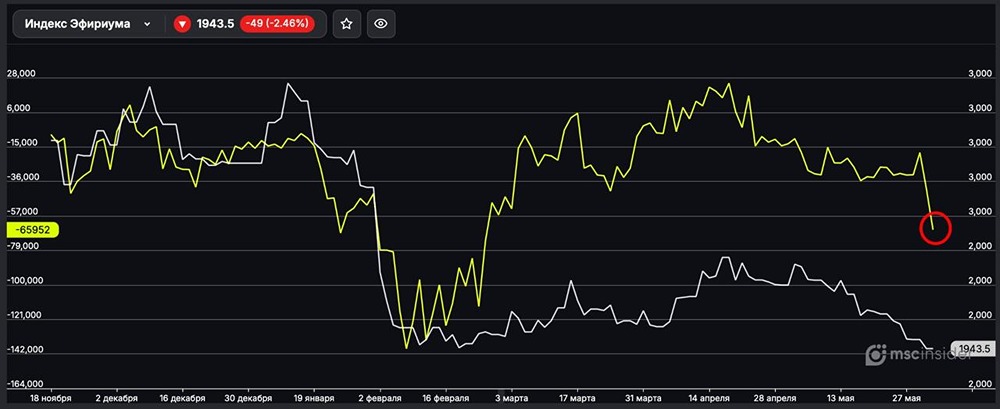Screen dimensions: 1000x409
Task: Click the 13 мая date label
Action: (841, 398)
